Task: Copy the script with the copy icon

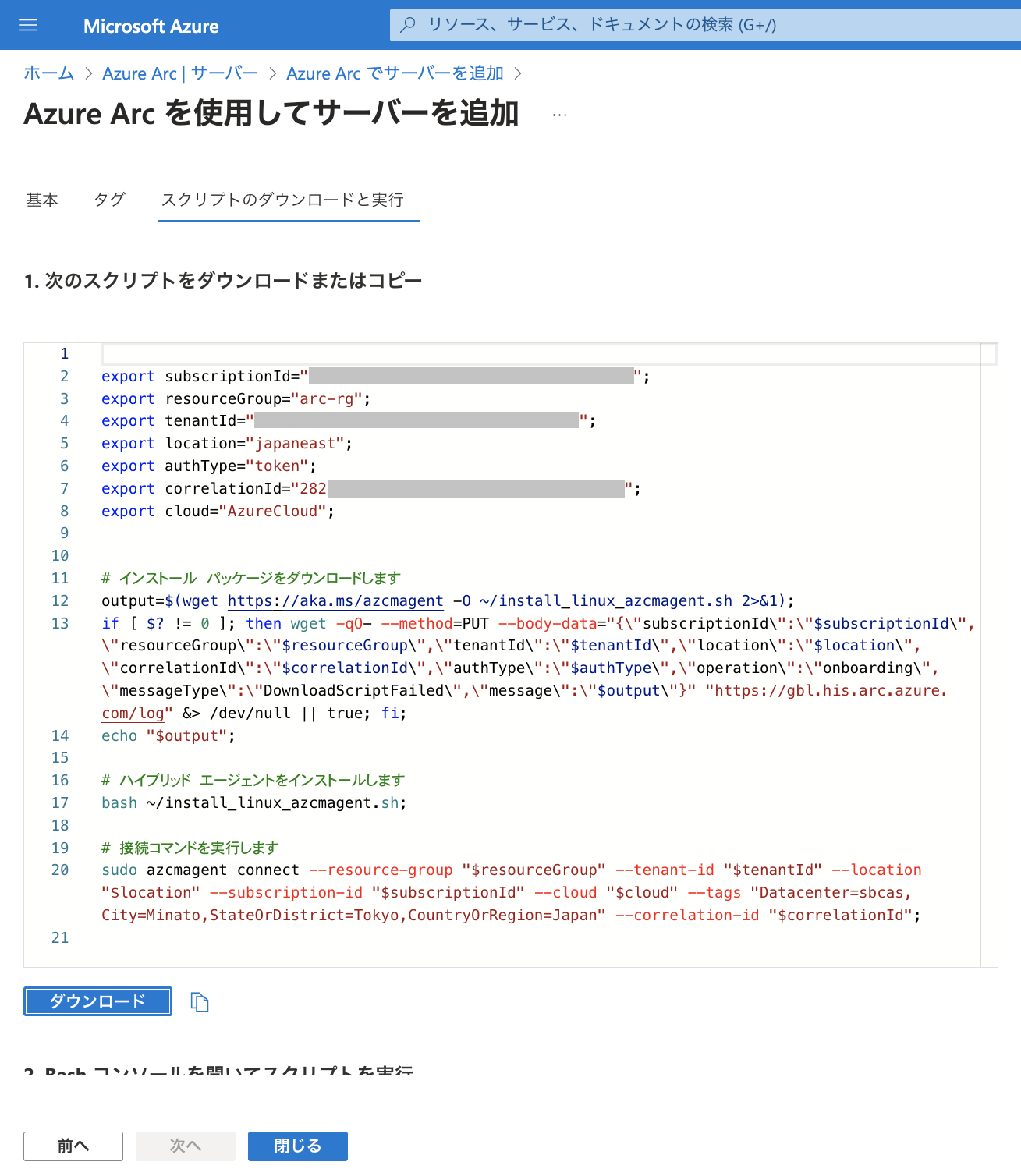Action: 200,1002
